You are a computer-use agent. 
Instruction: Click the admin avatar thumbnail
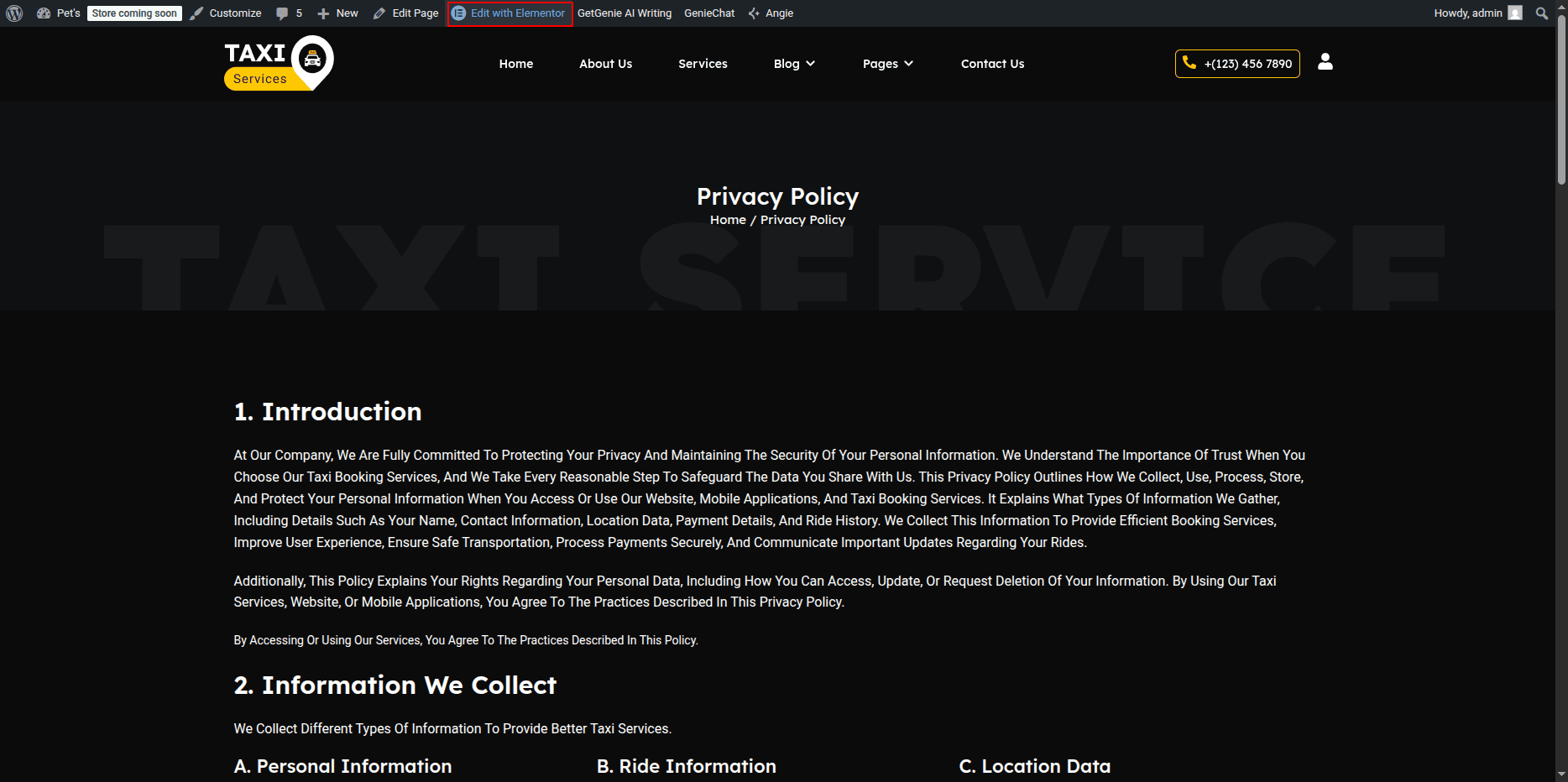pyautogui.click(x=1515, y=13)
